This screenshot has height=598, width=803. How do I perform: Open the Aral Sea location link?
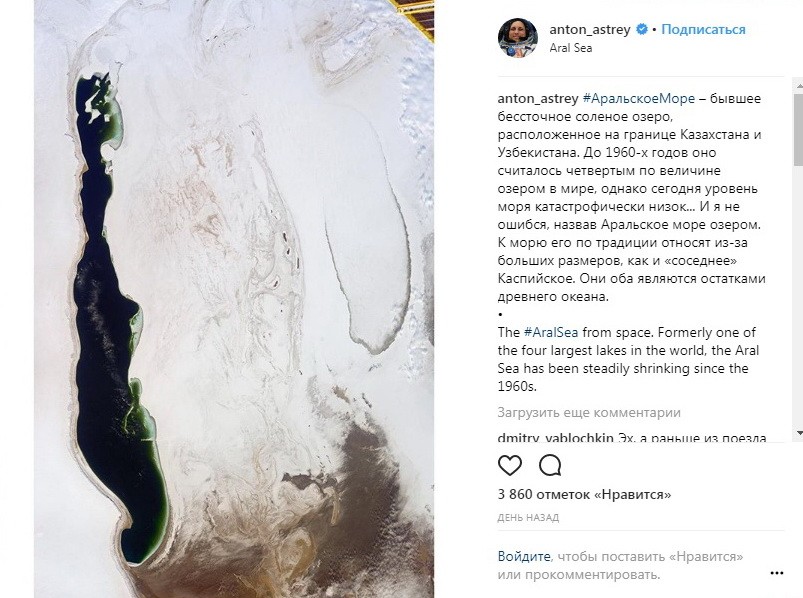tap(570, 48)
